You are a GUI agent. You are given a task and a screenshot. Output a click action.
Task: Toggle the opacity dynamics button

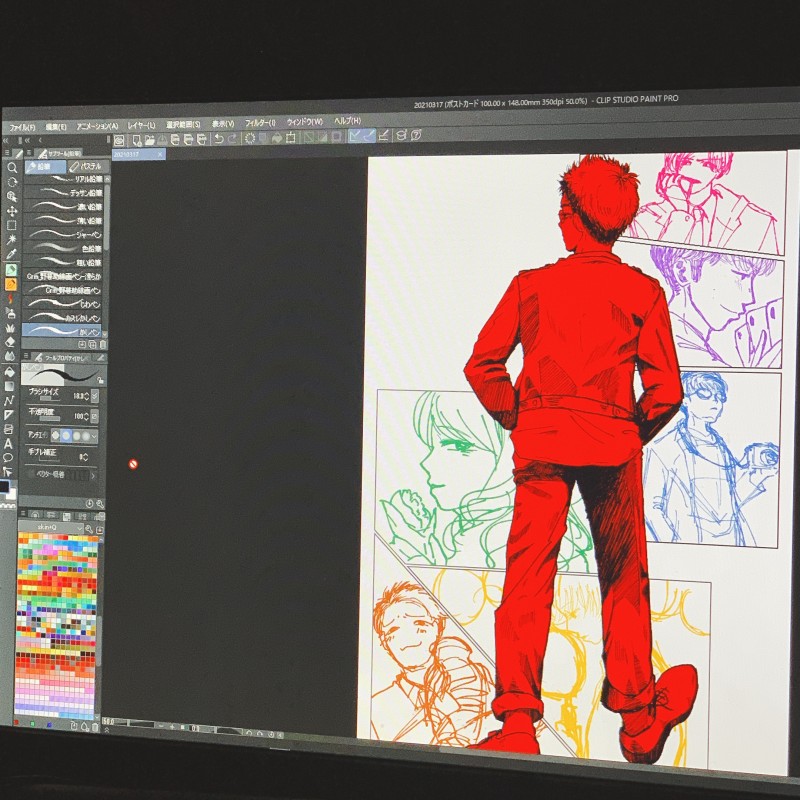point(94,417)
